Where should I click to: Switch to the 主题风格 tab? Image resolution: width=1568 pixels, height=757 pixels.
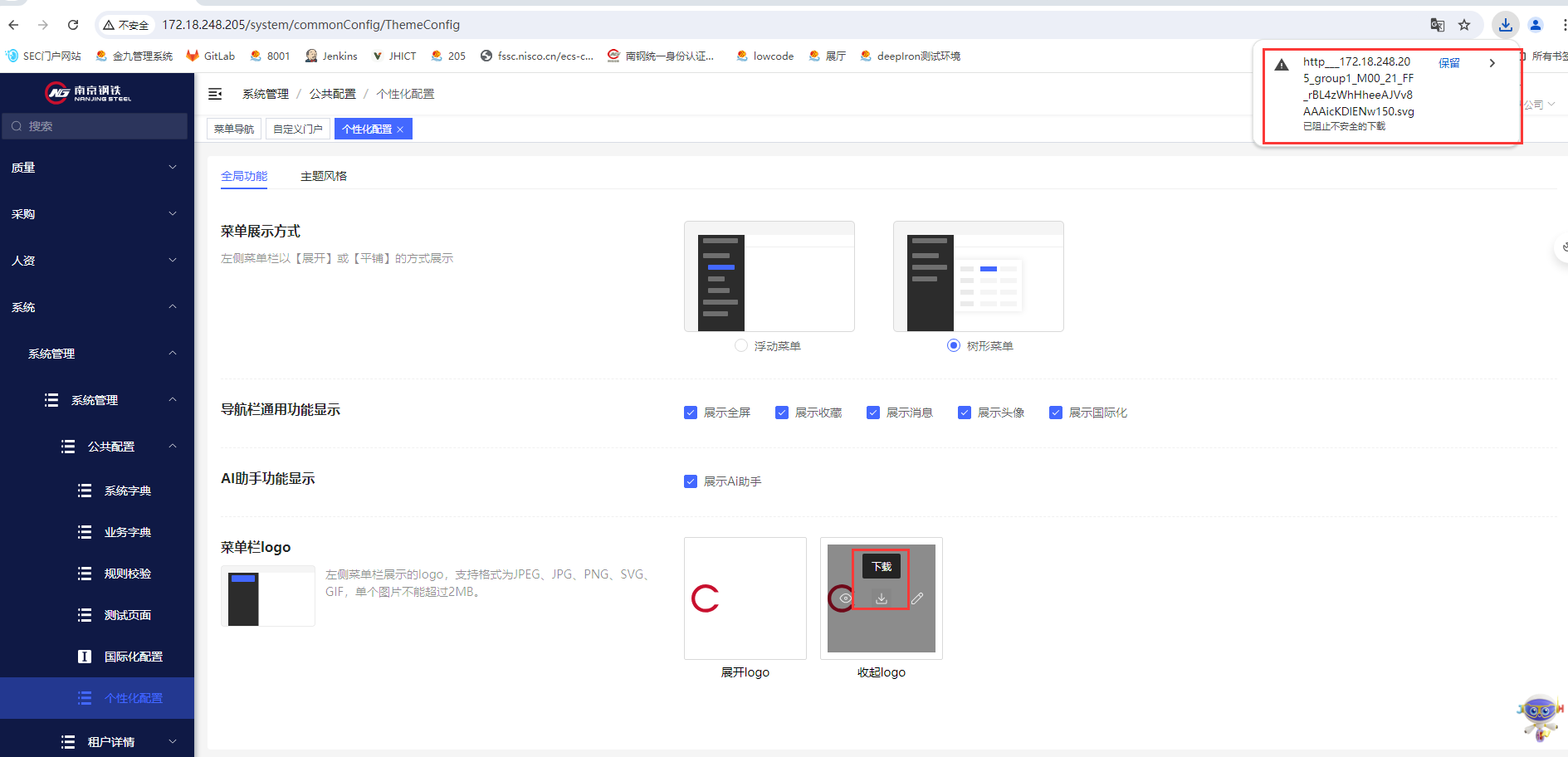pyautogui.click(x=324, y=176)
